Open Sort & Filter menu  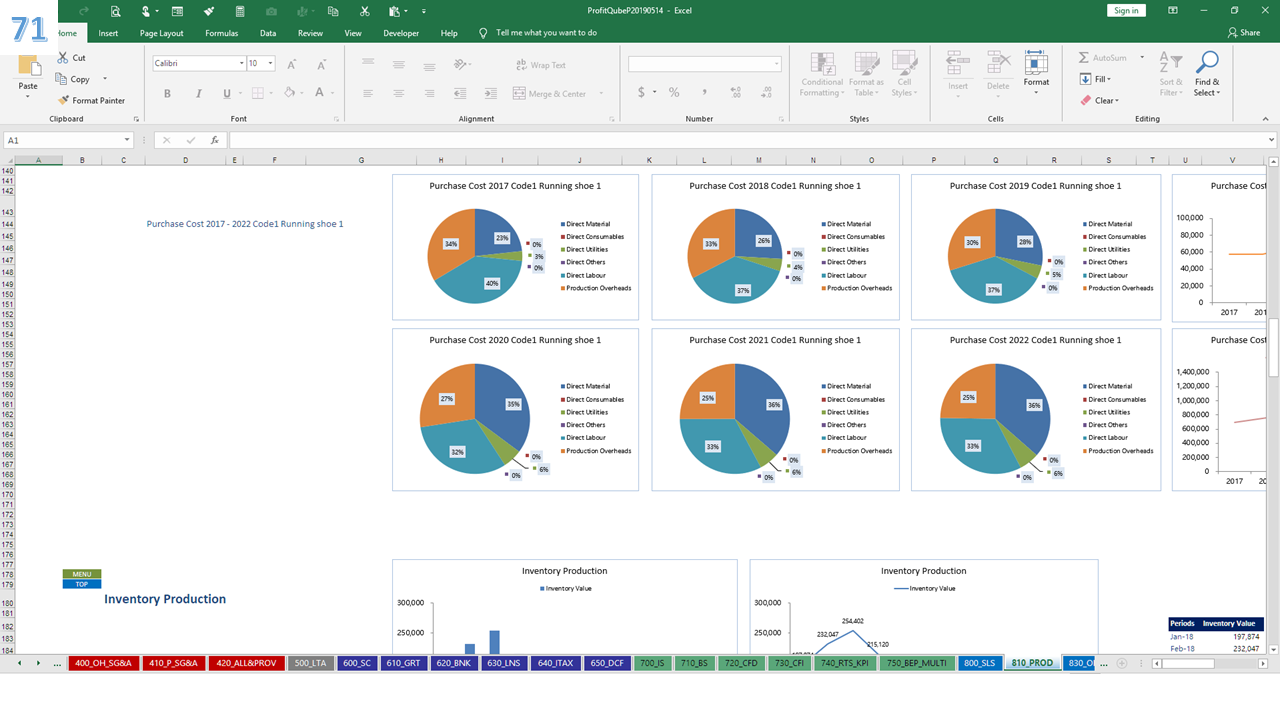click(x=1170, y=75)
